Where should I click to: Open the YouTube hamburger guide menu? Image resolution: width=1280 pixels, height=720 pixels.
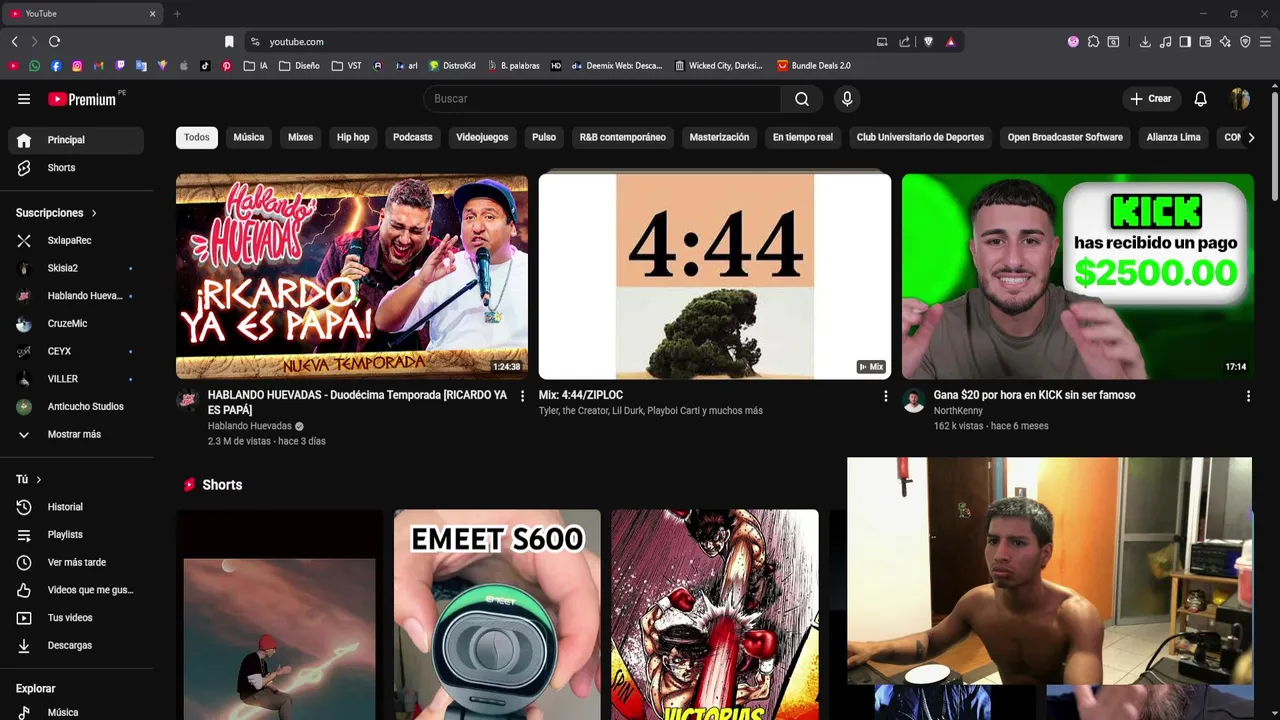[x=24, y=99]
